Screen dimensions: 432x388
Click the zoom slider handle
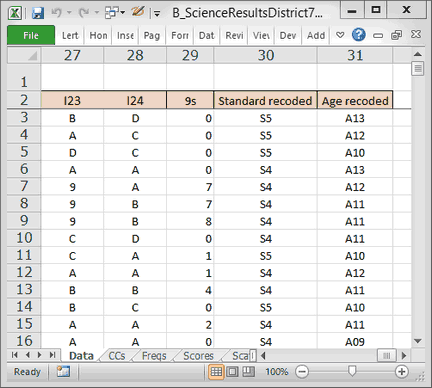coord(352,371)
